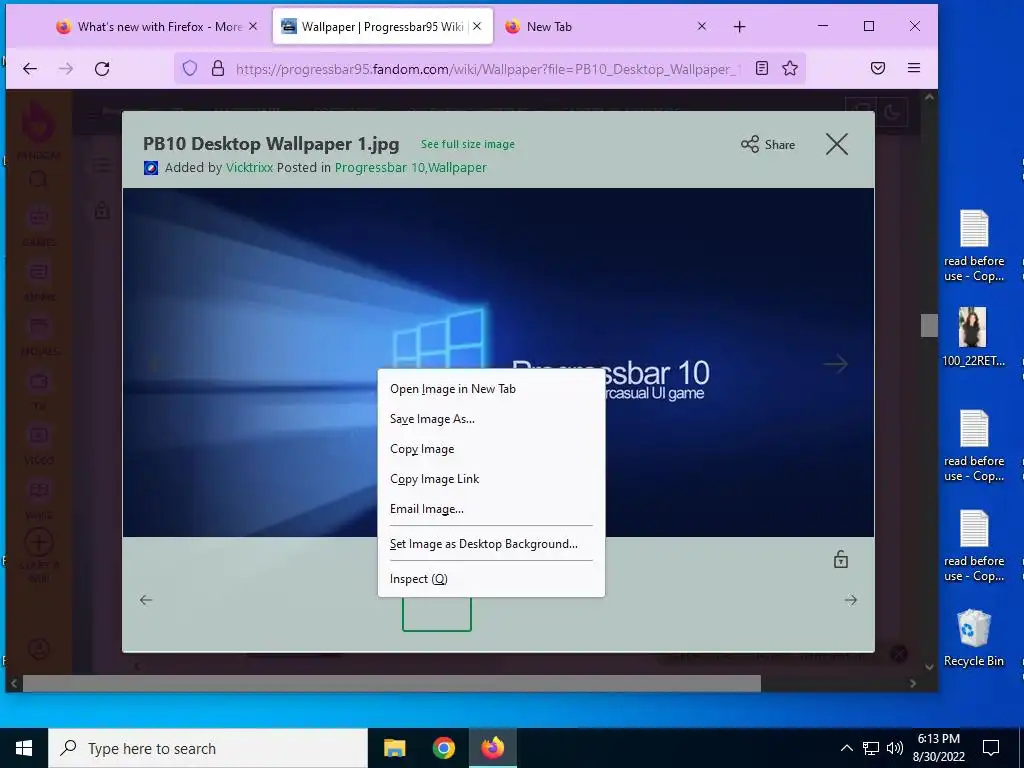
Task: Click the taskbar clock showing 6:13 PM
Action: [x=938, y=748]
